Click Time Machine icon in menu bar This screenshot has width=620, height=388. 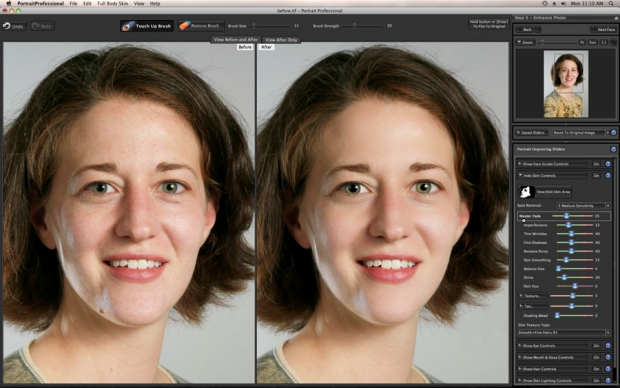point(545,3)
